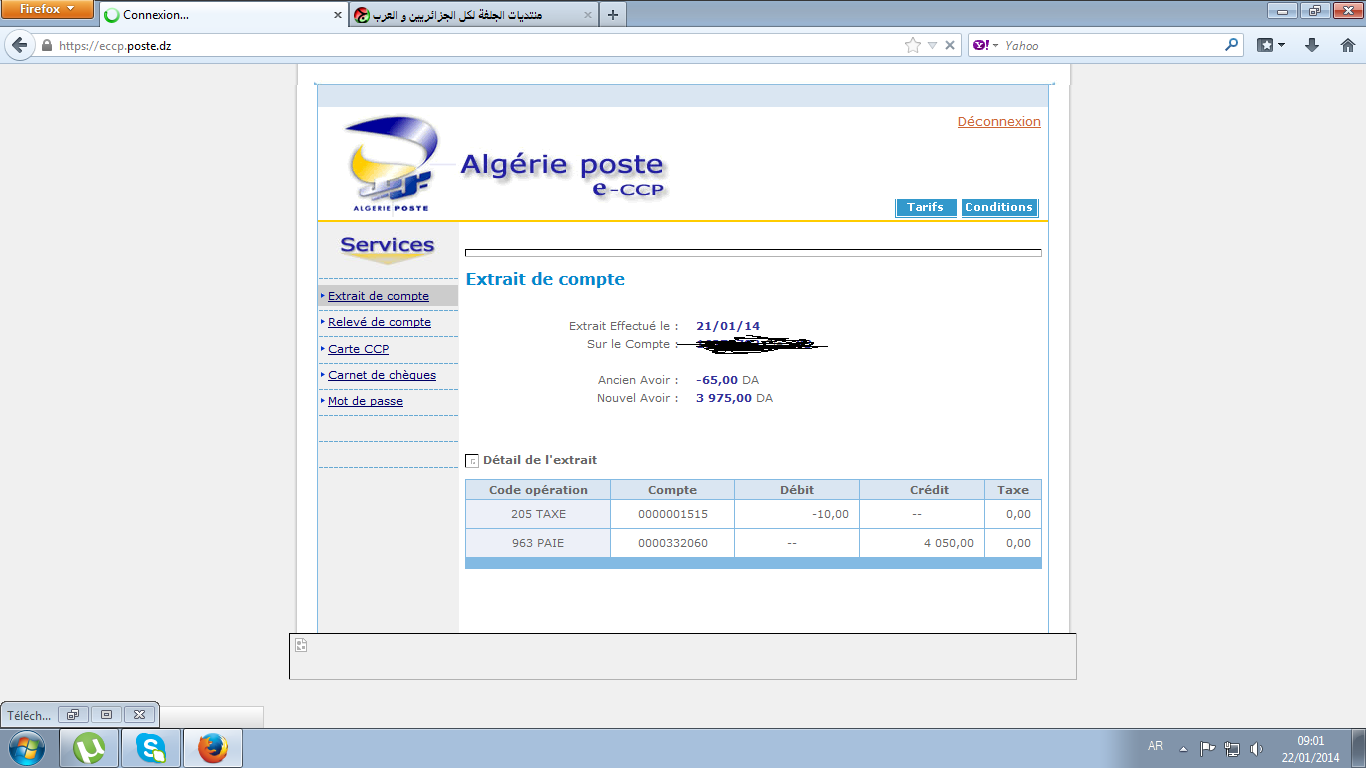Open the volume speaker icon
Screen dimensions: 1366x768
click(1256, 748)
